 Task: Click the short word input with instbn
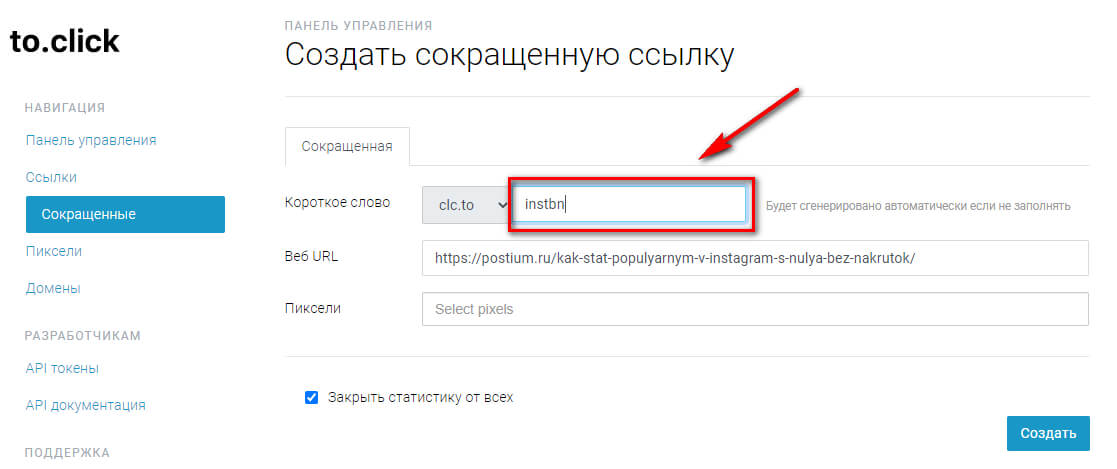coord(630,205)
